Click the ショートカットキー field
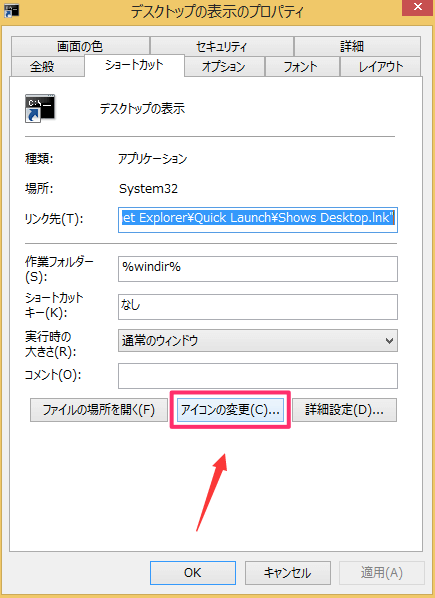This screenshot has width=435, height=598. 258,307
